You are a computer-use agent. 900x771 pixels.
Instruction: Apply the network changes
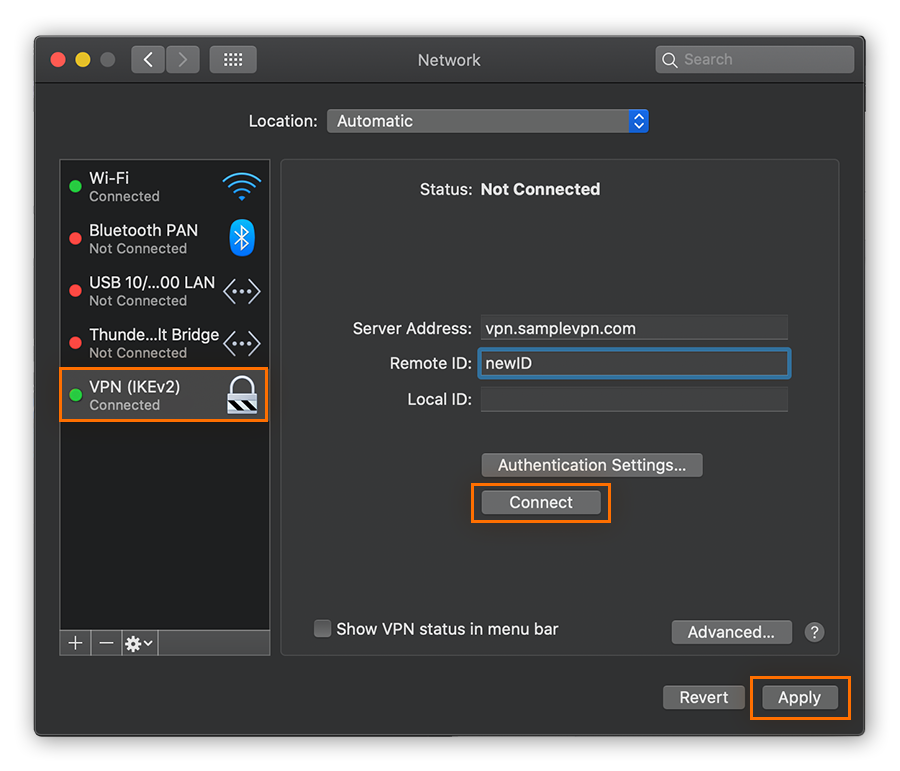[x=799, y=697]
